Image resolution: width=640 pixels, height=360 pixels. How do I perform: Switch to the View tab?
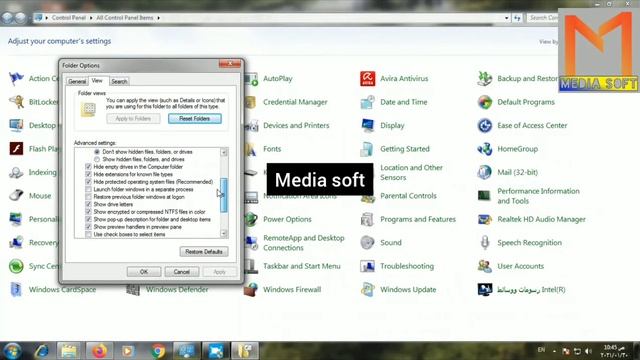point(97,80)
